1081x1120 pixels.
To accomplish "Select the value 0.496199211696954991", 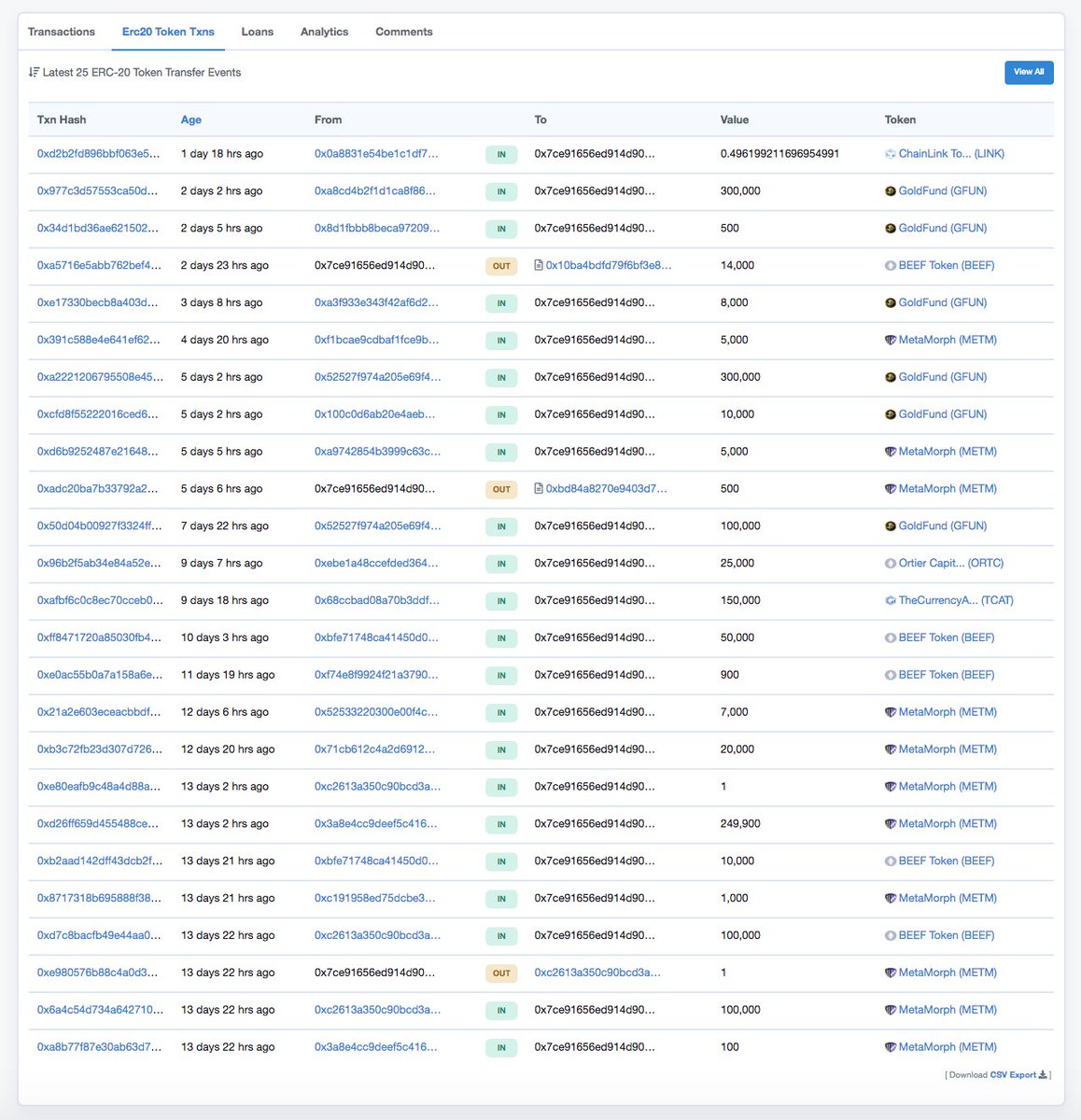I will 779,154.
